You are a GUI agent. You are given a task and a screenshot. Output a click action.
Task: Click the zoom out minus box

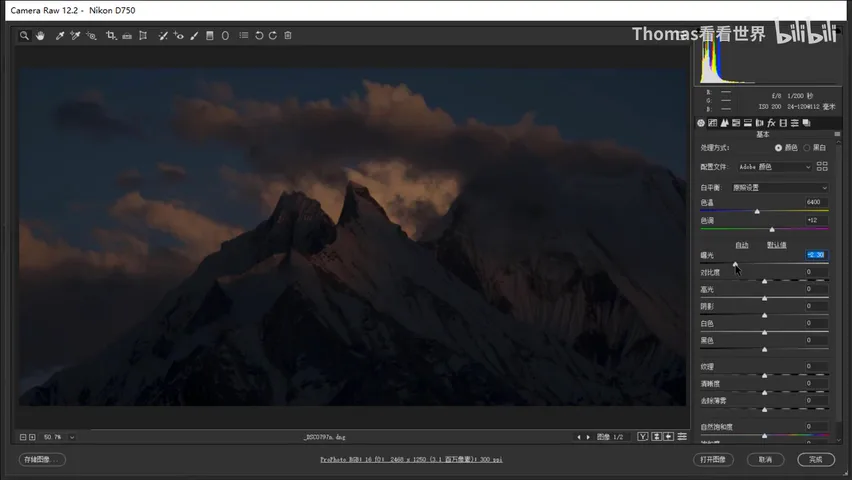(x=23, y=437)
